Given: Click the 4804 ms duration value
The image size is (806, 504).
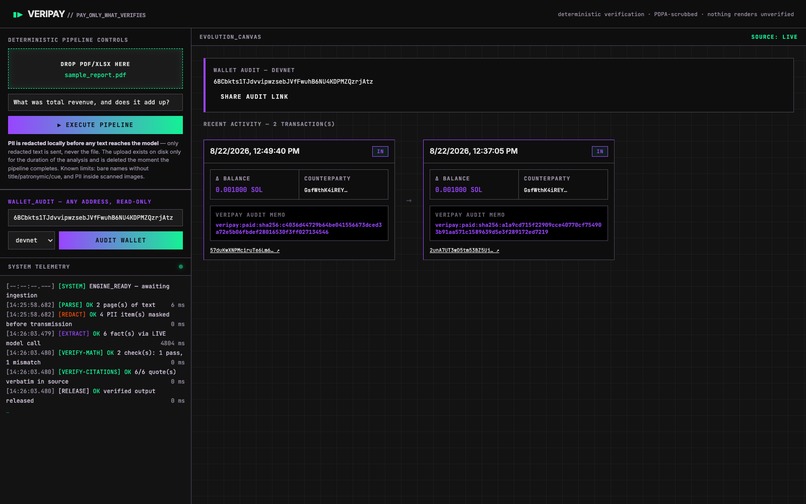Looking at the screenshot, I should pyautogui.click(x=172, y=343).
